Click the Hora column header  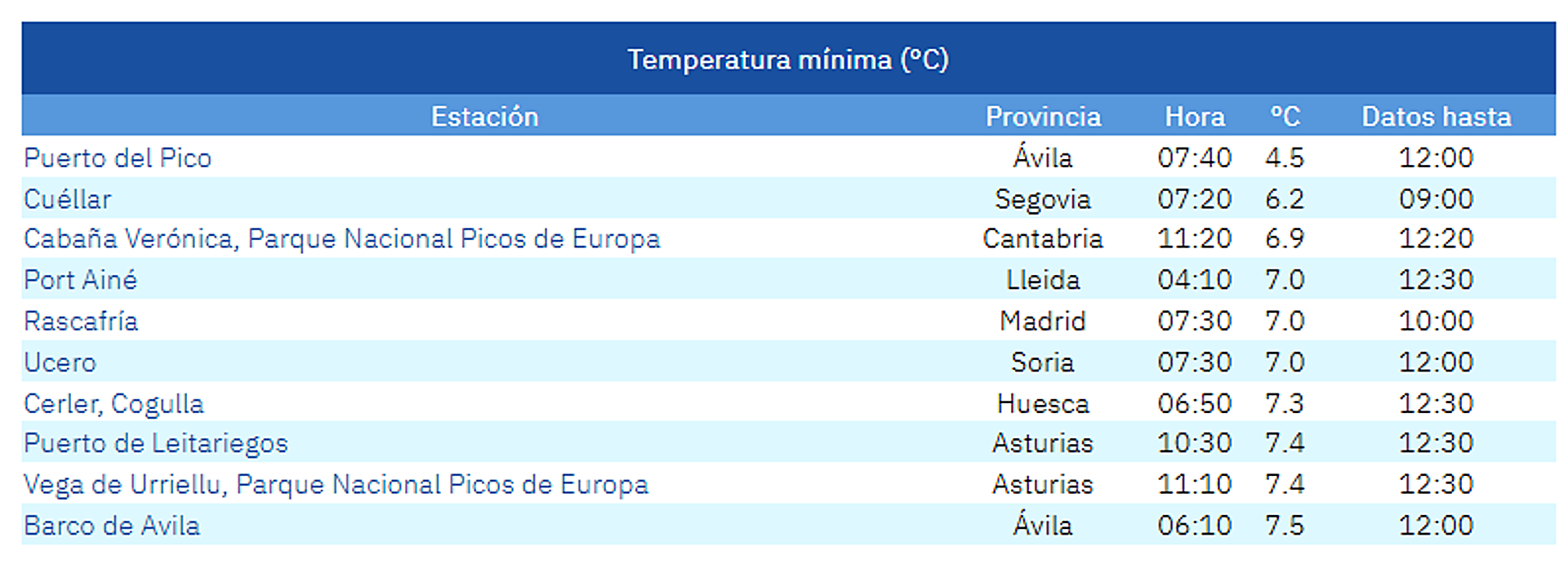click(1195, 117)
